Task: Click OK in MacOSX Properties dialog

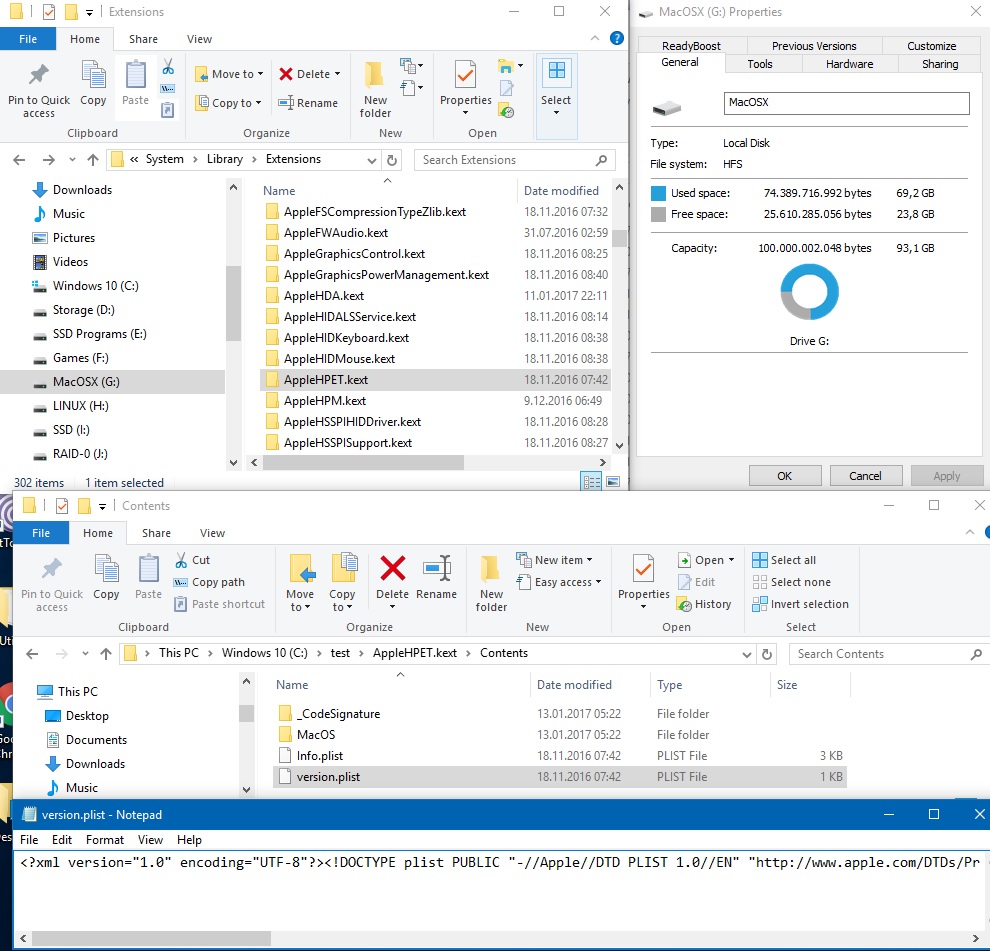Action: (785, 476)
